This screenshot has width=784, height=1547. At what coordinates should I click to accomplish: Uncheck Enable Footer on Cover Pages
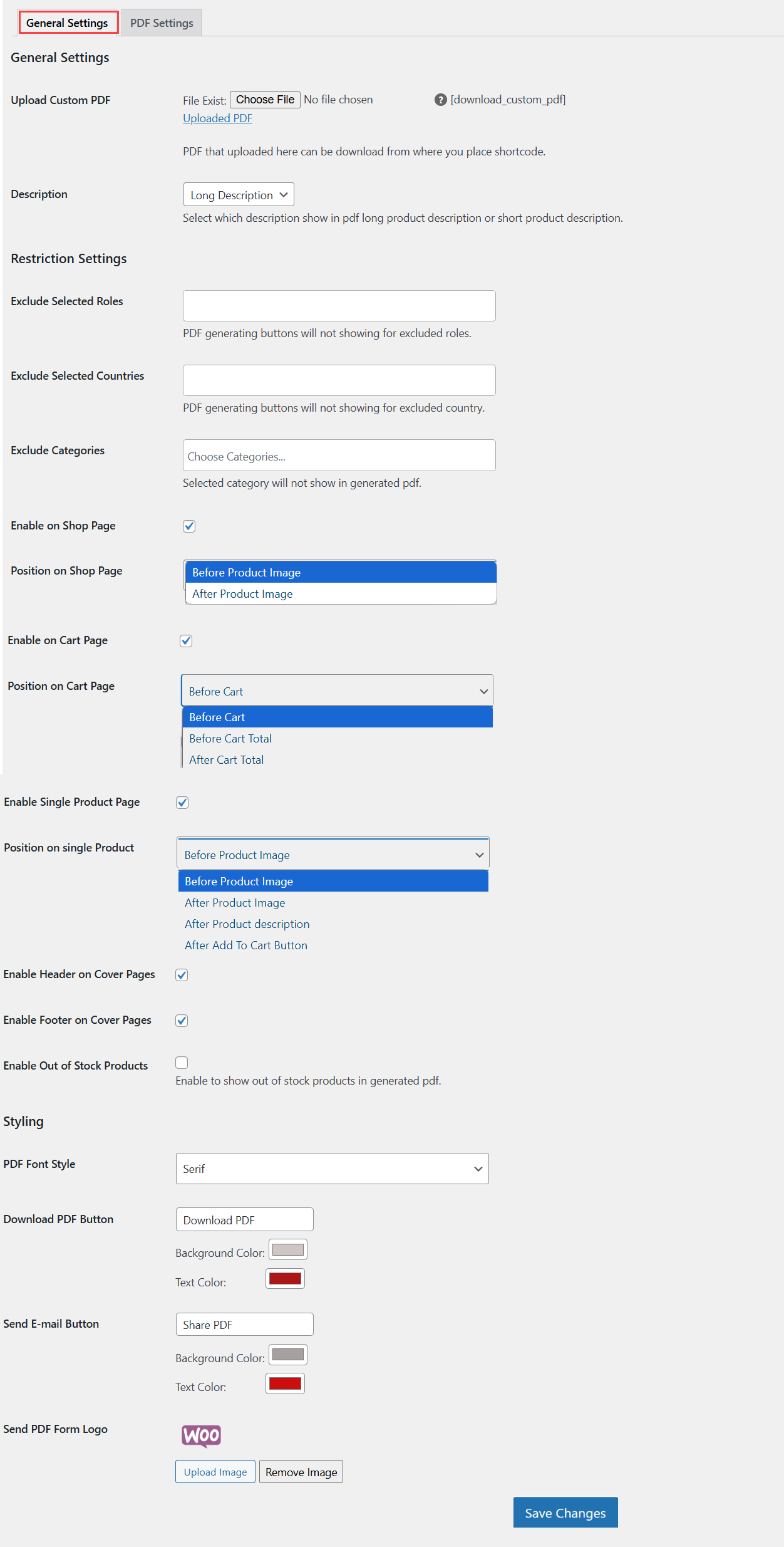181,1021
